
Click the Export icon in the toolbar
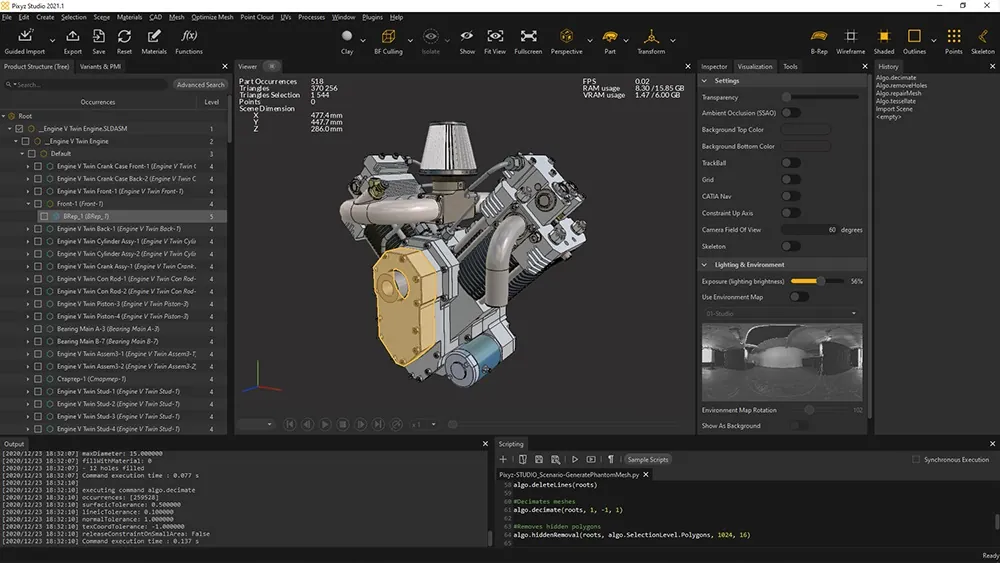73,41
